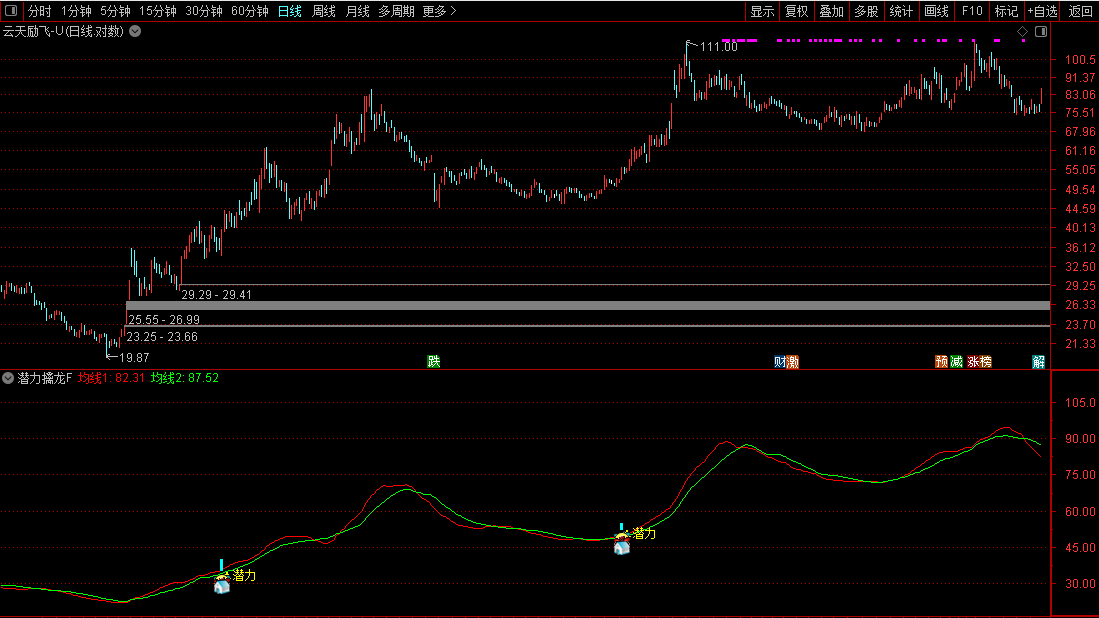Open the 统计 statistics menu
Screen dimensions: 1099x618
[901, 11]
